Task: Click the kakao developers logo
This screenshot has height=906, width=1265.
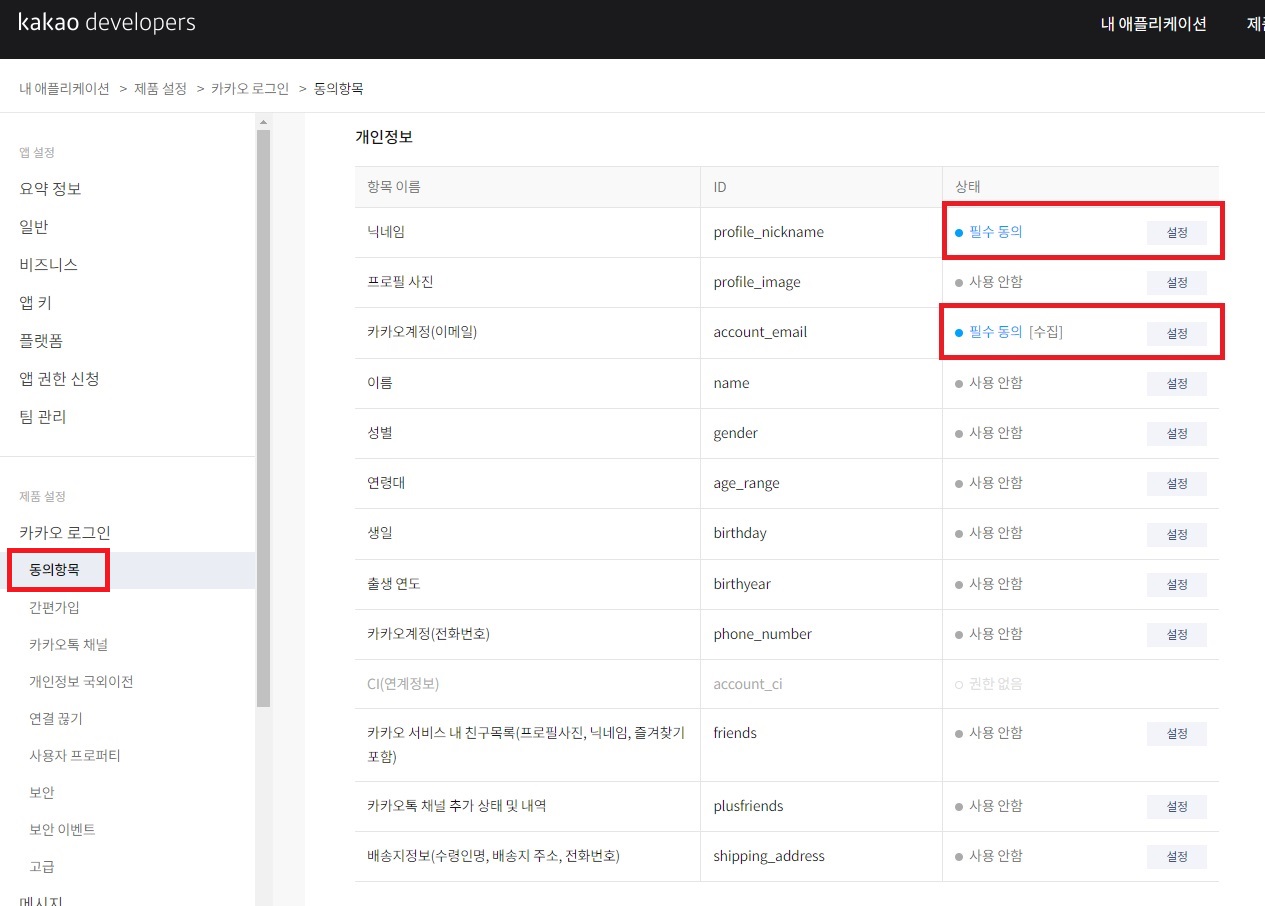Action: pos(107,22)
